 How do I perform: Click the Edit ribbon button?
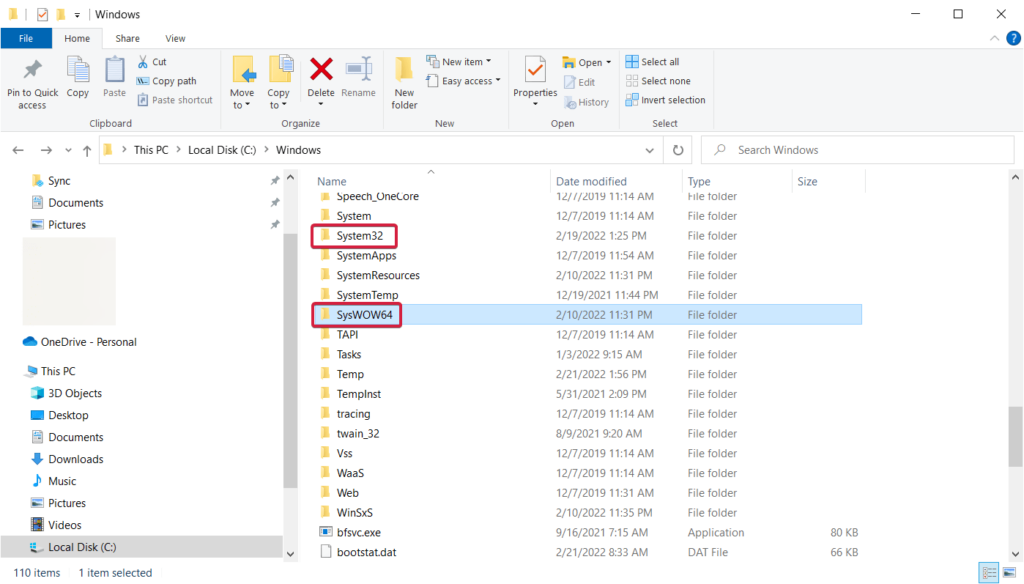coord(580,82)
